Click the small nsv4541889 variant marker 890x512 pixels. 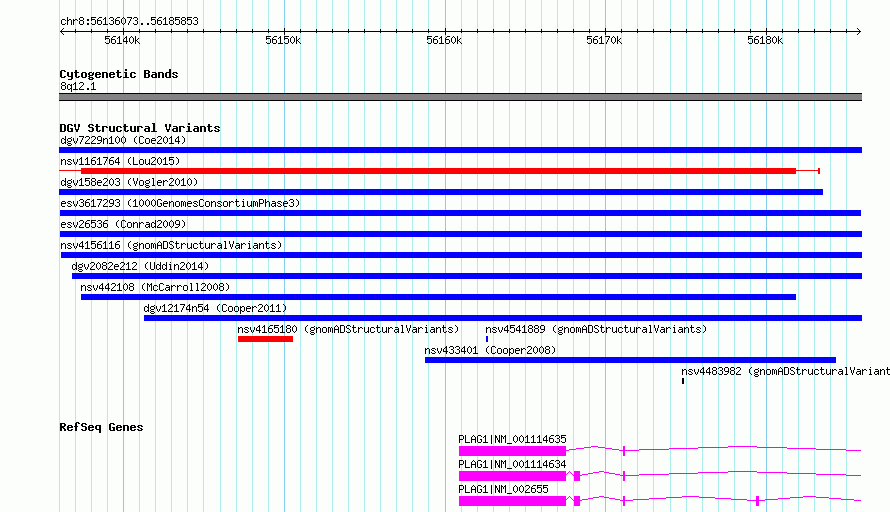tap(487, 339)
